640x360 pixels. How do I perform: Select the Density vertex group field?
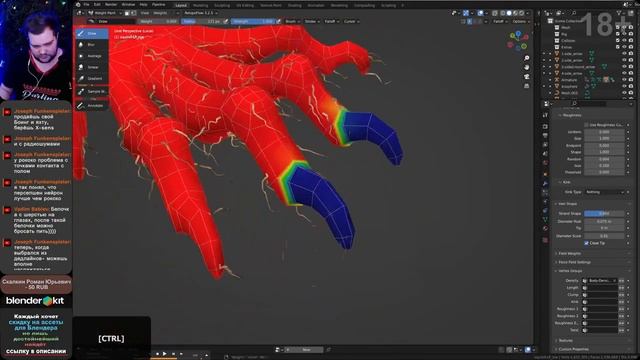[600, 280]
